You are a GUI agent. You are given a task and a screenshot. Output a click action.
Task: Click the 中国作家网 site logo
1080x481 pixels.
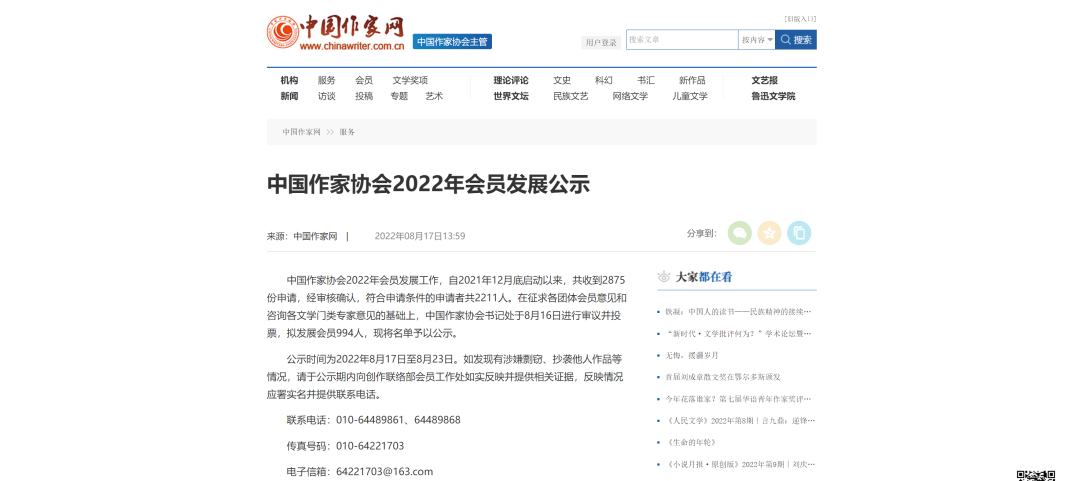pos(336,33)
